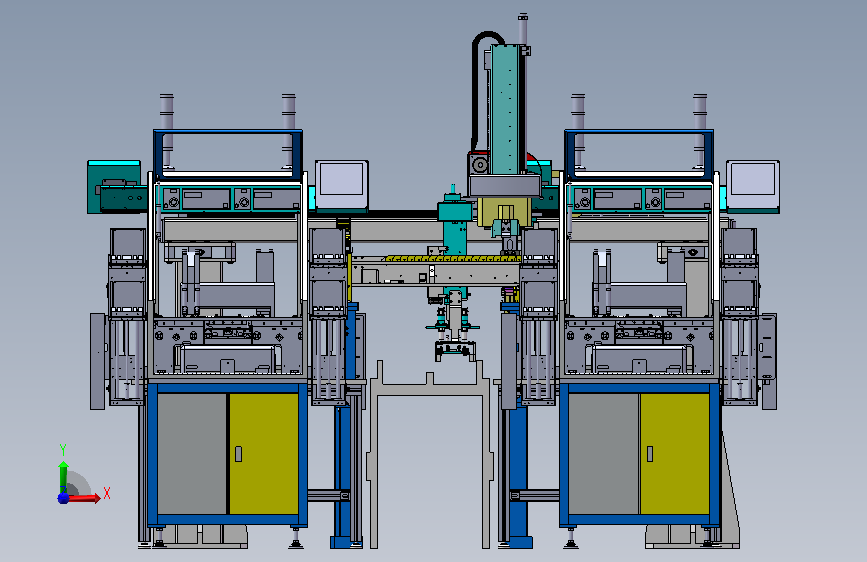
Task: Select the right machine's monitor screen
Action: tap(753, 179)
